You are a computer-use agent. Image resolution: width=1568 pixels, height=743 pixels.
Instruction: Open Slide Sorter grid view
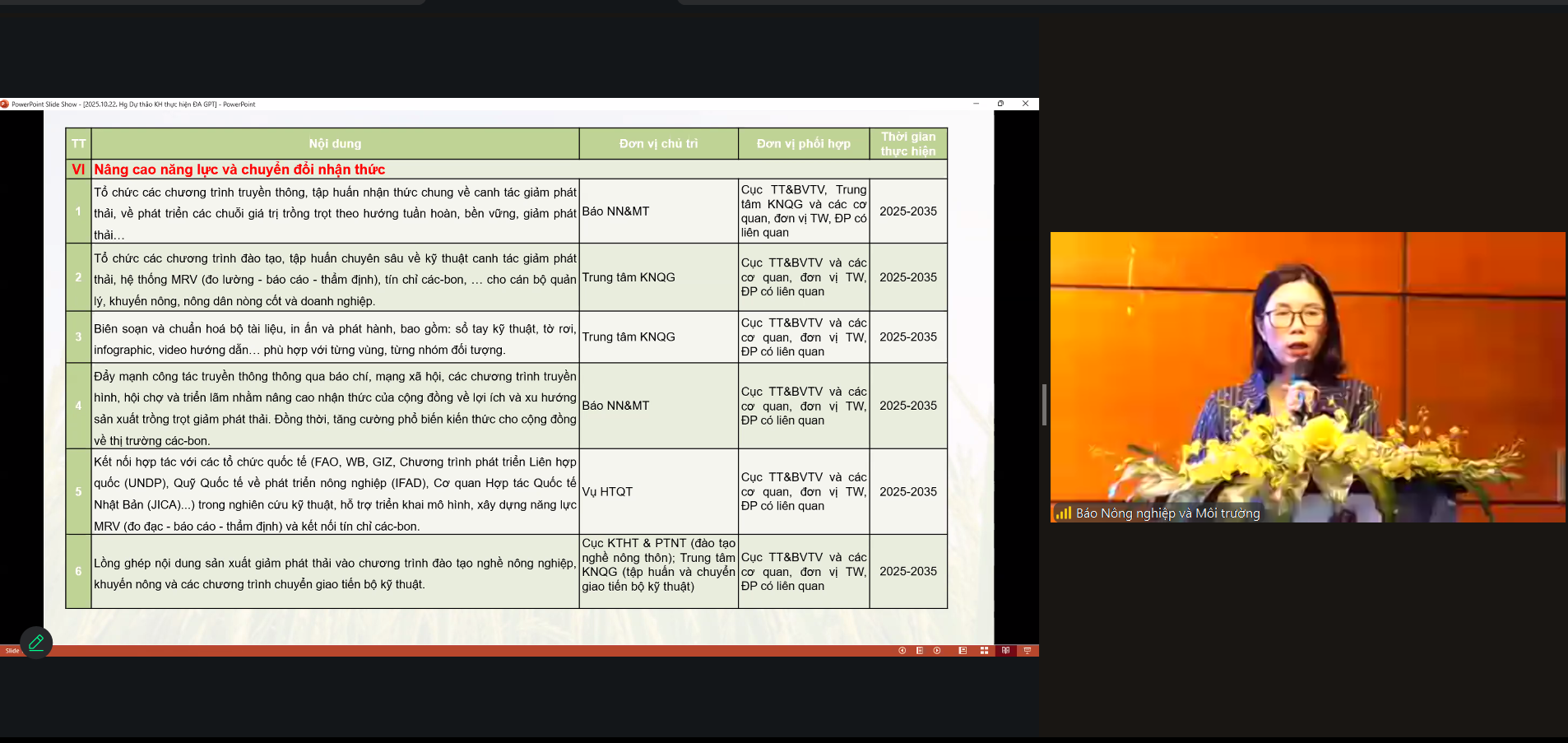click(x=984, y=651)
